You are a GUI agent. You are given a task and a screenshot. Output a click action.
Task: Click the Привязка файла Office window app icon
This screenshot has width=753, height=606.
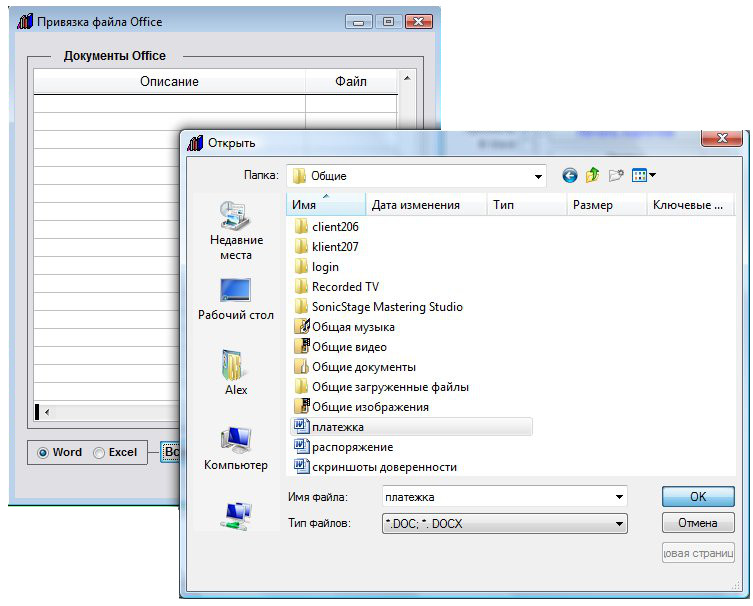point(24,22)
